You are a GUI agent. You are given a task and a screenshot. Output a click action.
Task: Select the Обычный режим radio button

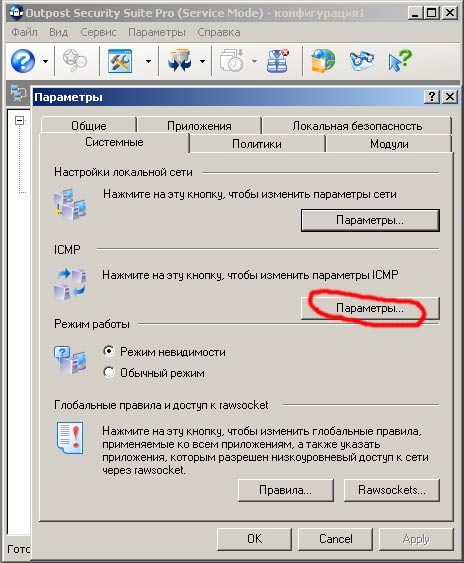[x=109, y=372]
